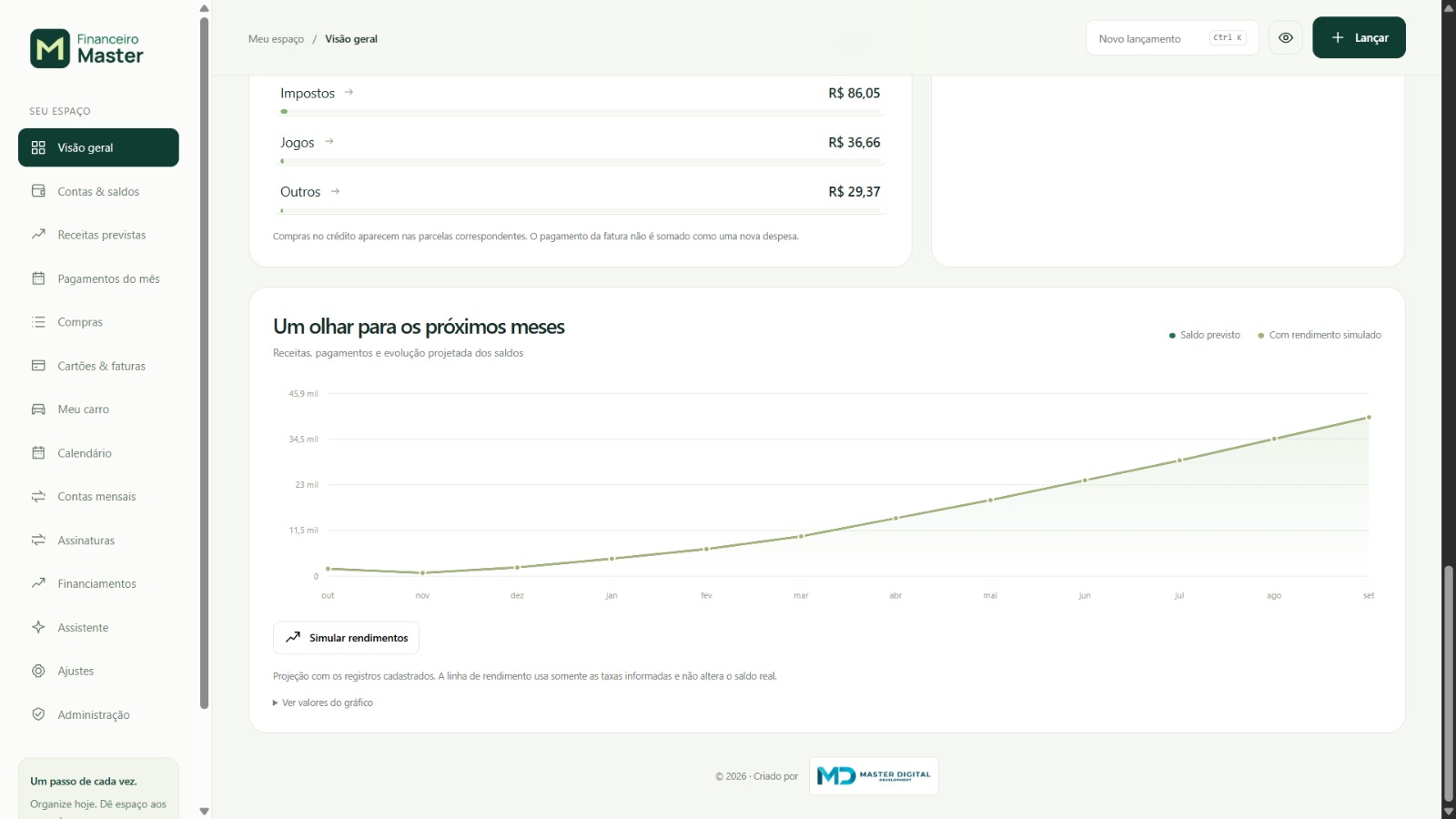Click the Assistente sparkle icon

click(38, 627)
